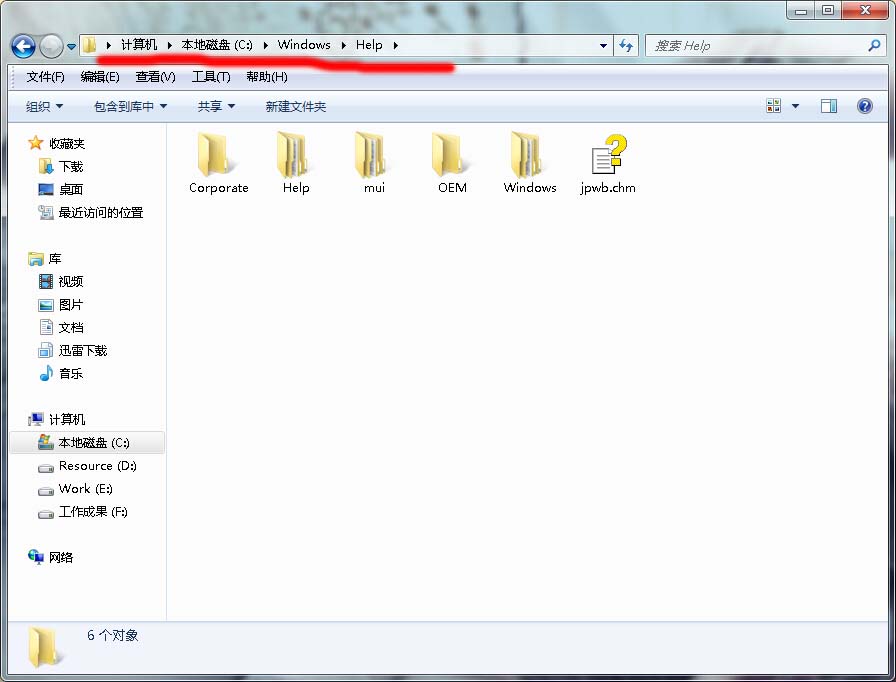Screen dimensions: 896x682
Task: Toggle the preview pane button
Action: tap(828, 106)
